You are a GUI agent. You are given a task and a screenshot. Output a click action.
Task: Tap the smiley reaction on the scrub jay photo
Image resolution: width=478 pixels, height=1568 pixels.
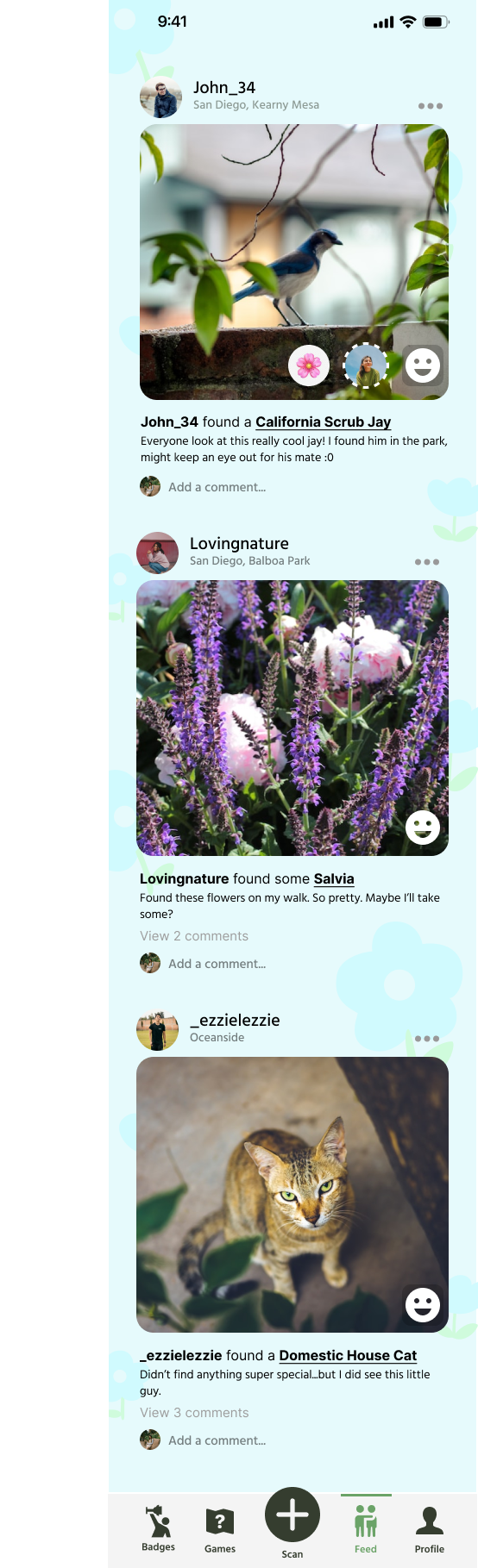pyautogui.click(x=423, y=365)
